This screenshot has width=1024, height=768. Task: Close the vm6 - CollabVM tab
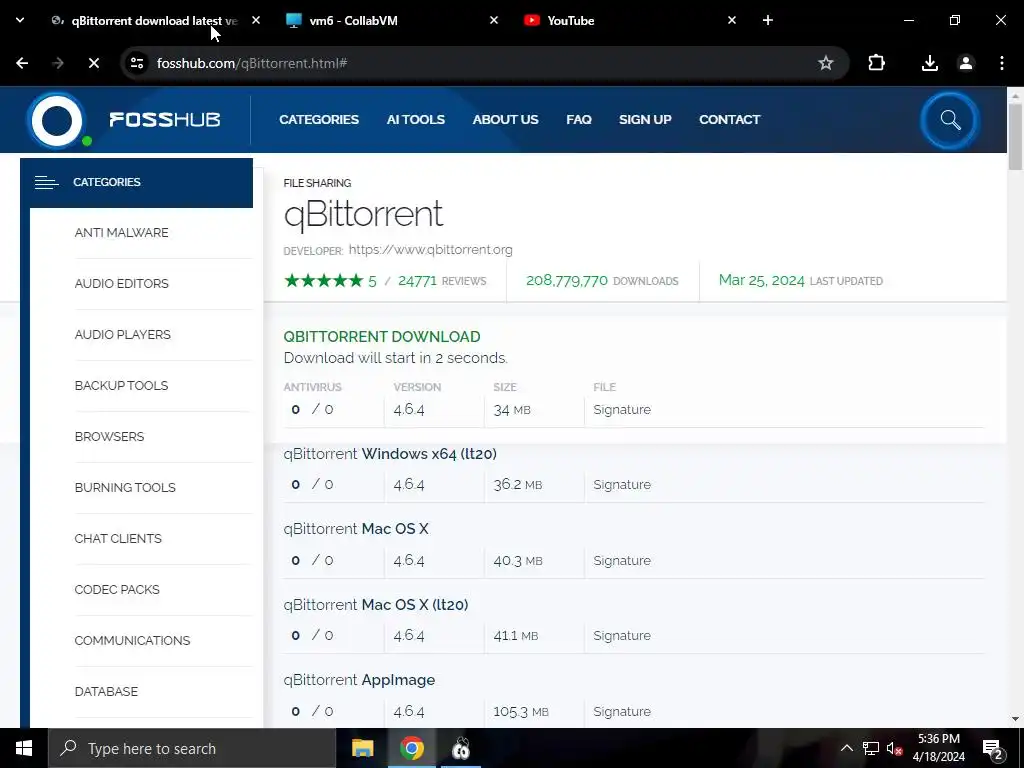pos(494,20)
